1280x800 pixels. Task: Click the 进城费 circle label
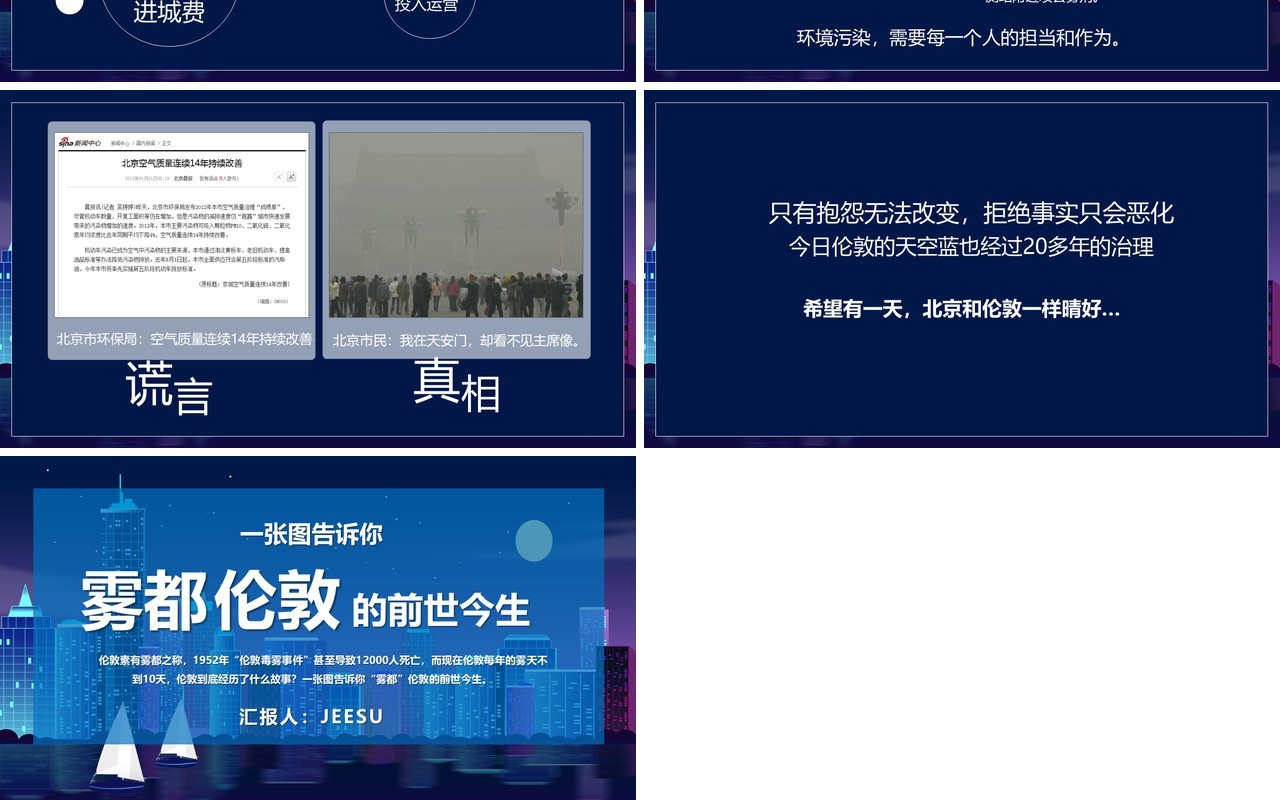[169, 12]
